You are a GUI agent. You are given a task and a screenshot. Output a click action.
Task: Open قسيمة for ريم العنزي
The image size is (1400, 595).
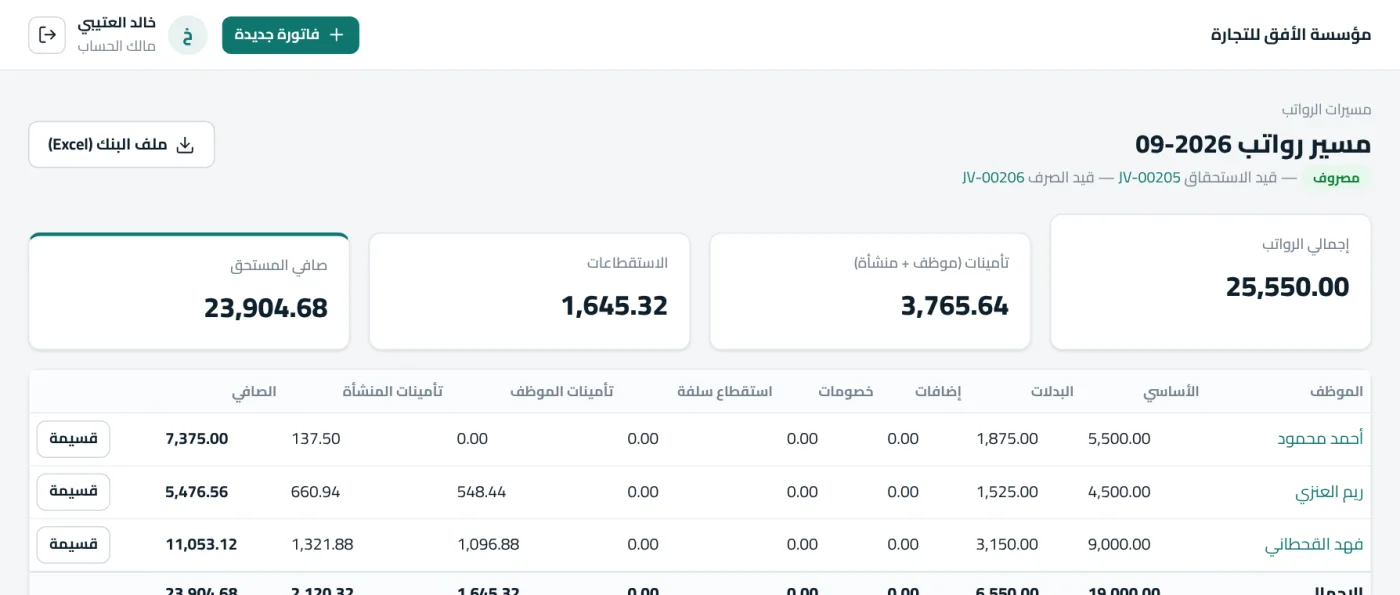click(73, 492)
